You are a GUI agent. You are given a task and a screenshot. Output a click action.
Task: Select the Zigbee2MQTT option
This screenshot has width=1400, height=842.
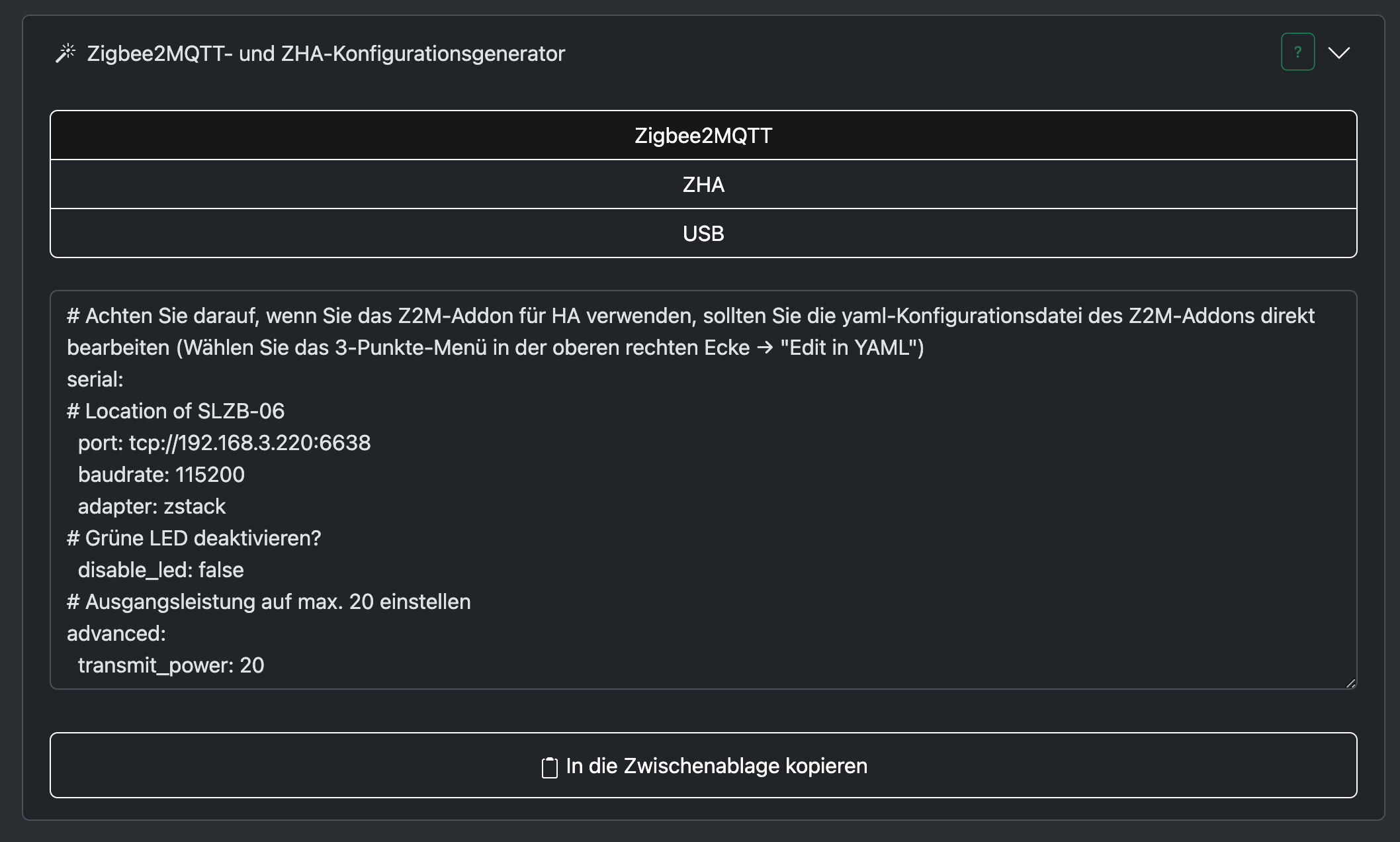(x=703, y=136)
